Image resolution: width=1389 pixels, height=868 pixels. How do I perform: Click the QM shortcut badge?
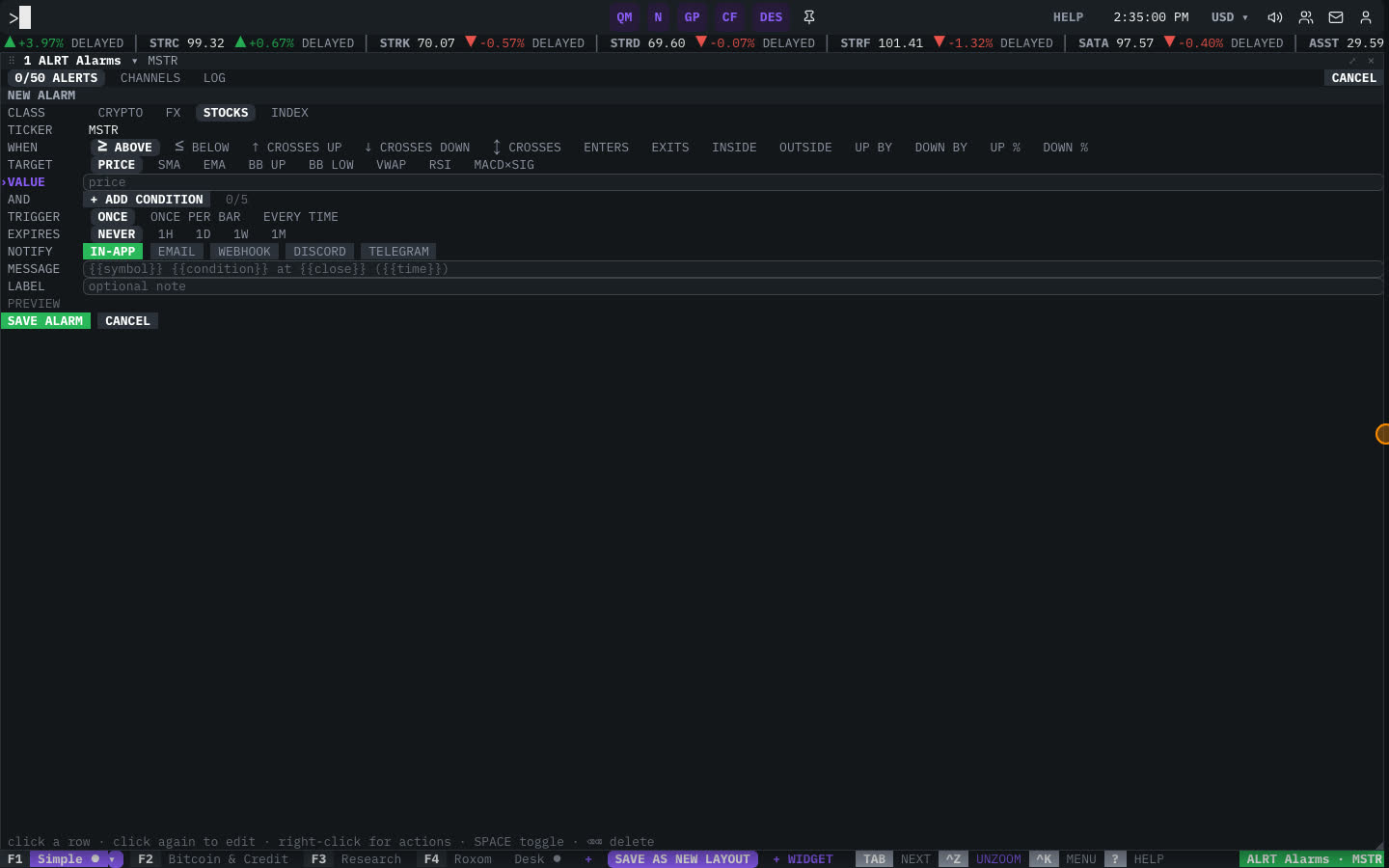click(x=625, y=17)
